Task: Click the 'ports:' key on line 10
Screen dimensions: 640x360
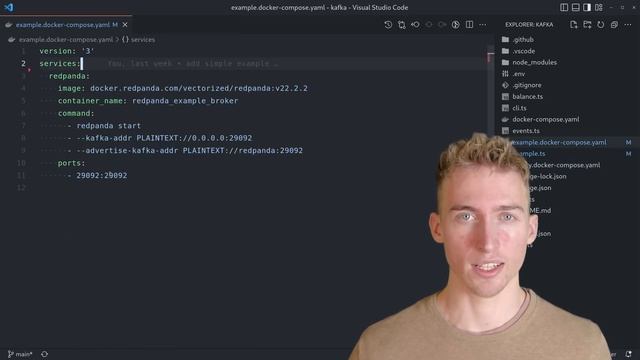Action: click(x=71, y=163)
